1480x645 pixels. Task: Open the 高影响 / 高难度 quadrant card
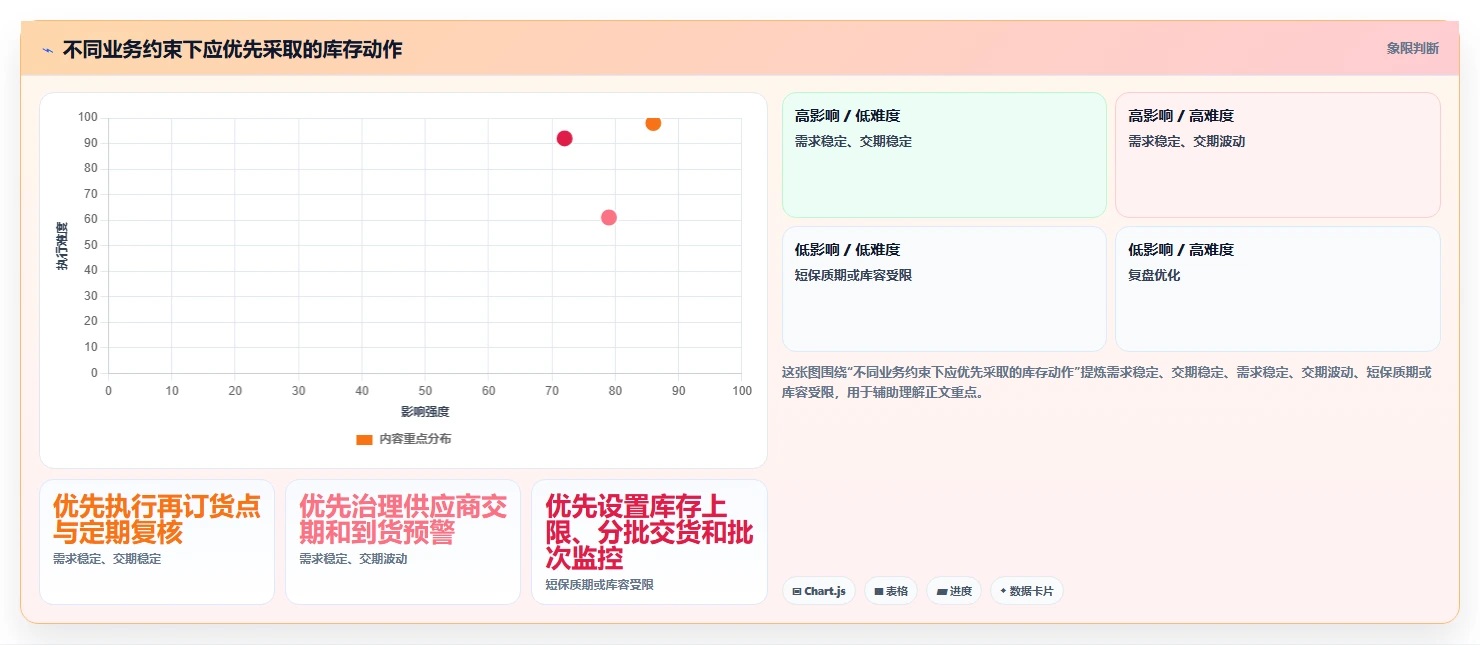1278,155
